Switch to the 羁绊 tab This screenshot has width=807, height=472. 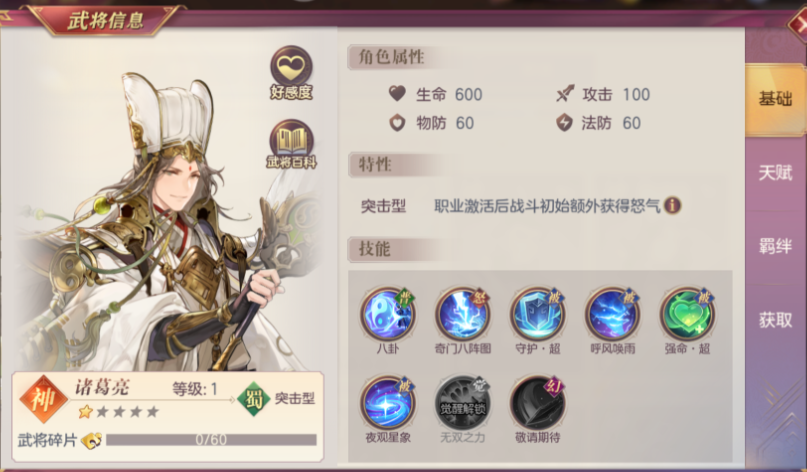(775, 247)
